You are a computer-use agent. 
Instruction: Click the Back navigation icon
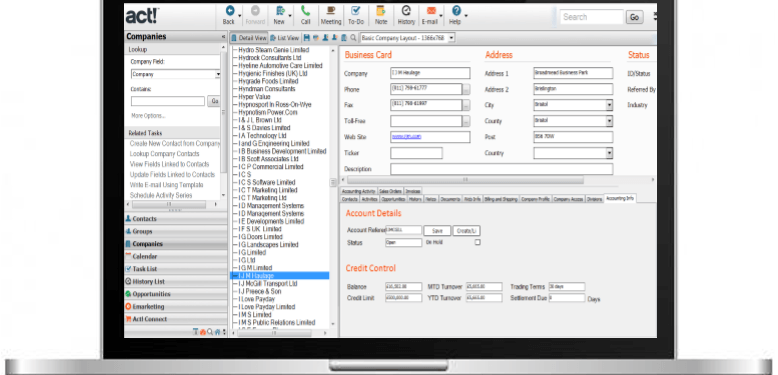229,11
